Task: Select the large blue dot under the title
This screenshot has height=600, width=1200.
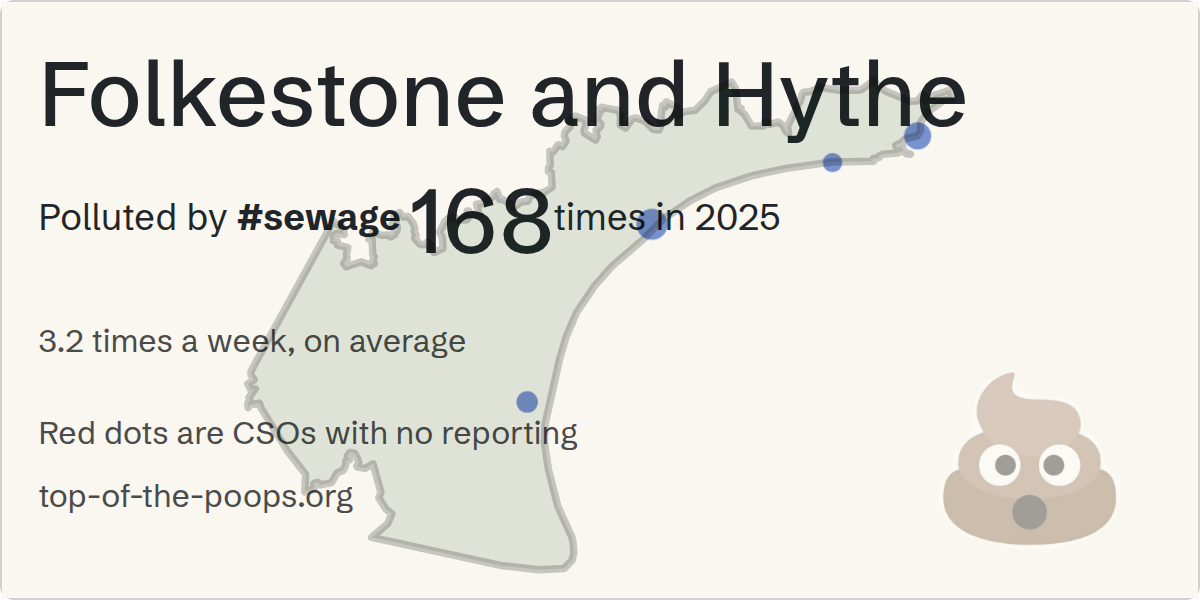Action: click(x=917, y=135)
